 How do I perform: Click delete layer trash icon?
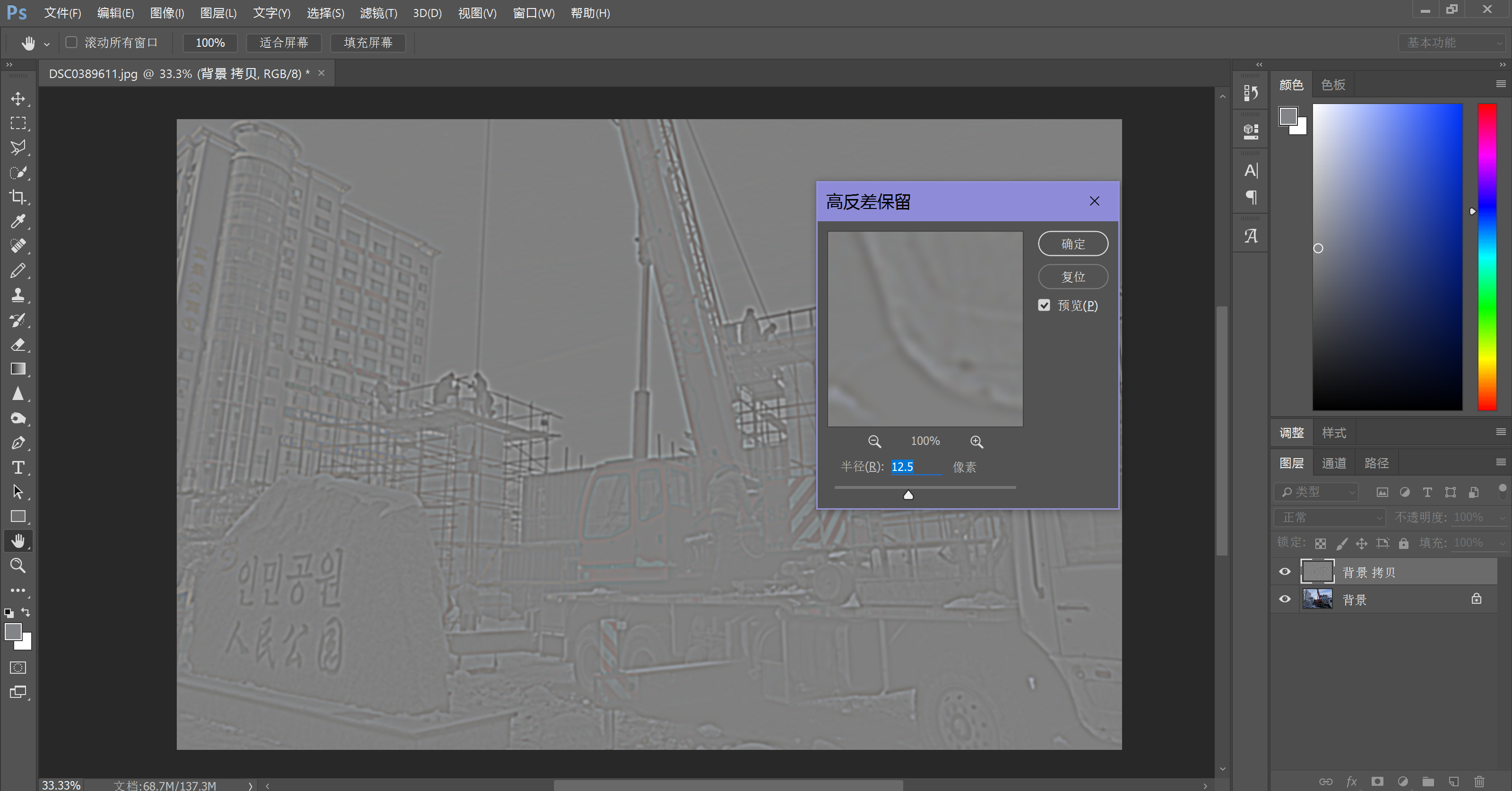[1479, 782]
